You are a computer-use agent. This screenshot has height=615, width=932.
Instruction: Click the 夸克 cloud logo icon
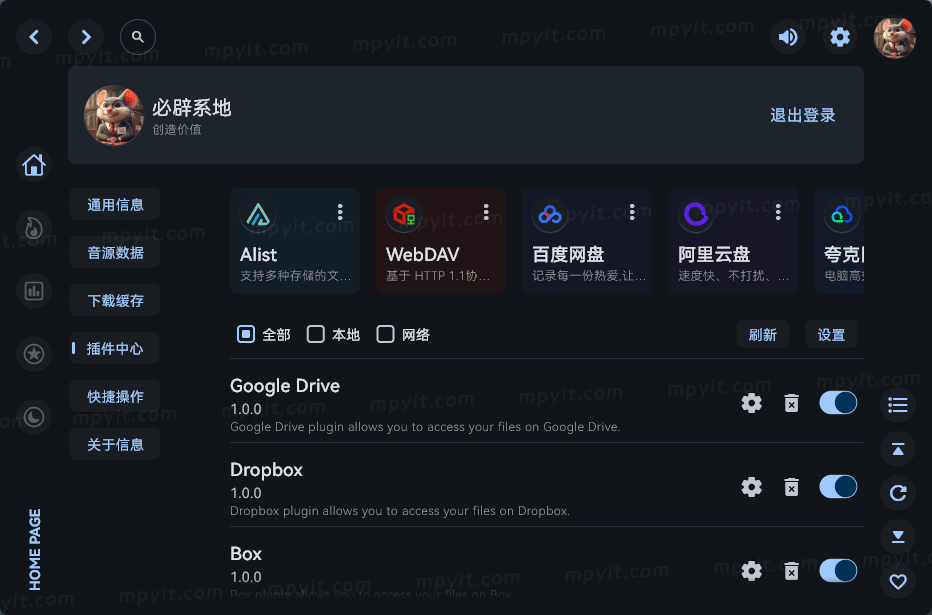(842, 215)
